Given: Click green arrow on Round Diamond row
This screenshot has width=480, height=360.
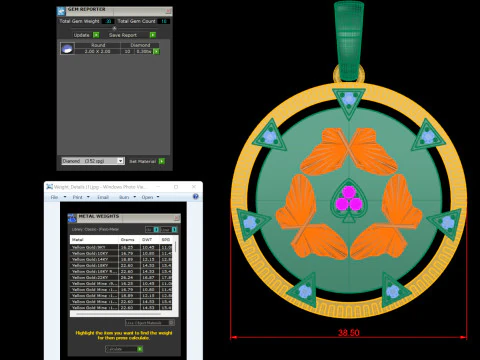Looking at the screenshot, I should tap(156, 51).
